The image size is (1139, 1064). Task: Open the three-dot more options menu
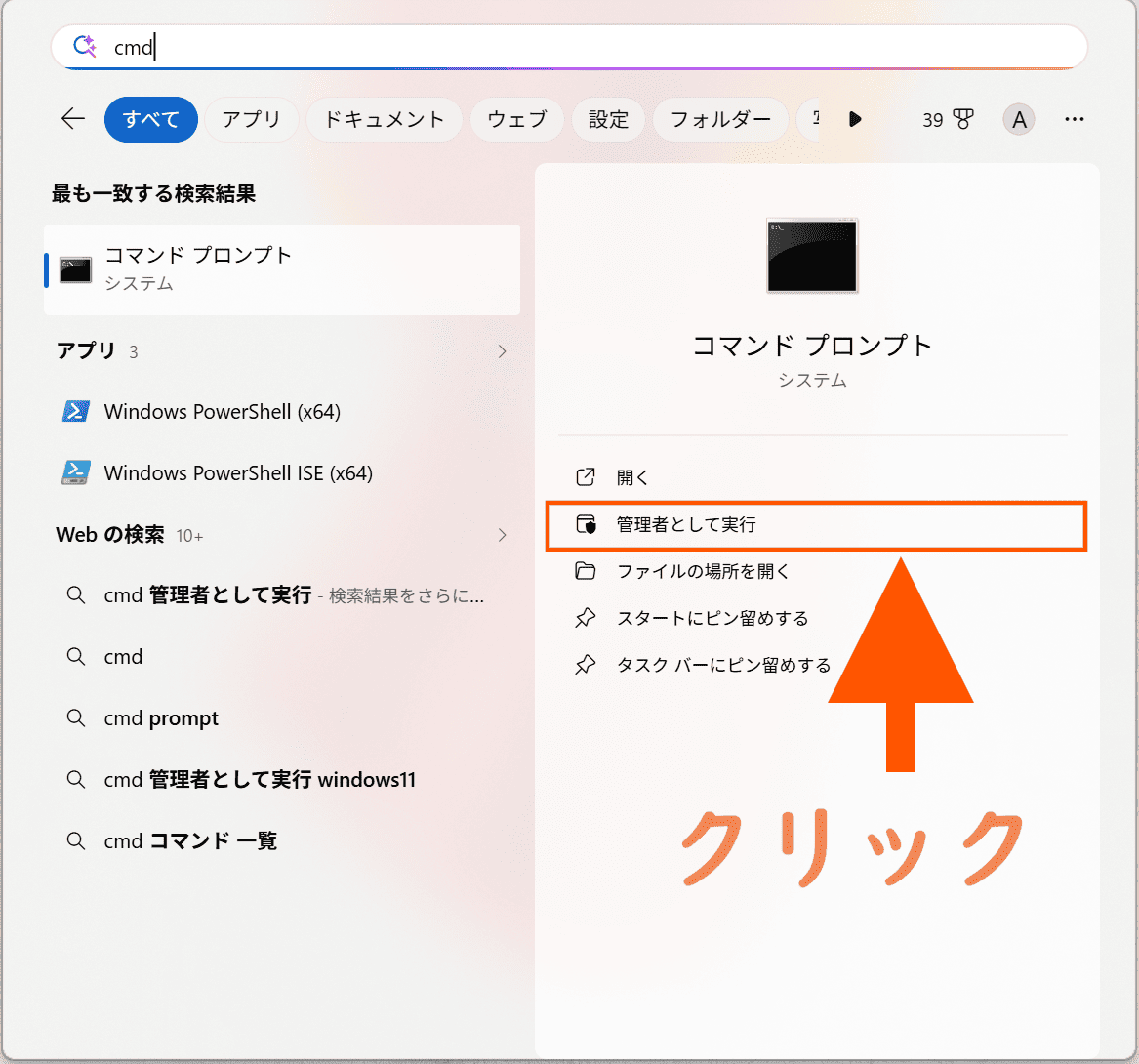tap(1075, 119)
